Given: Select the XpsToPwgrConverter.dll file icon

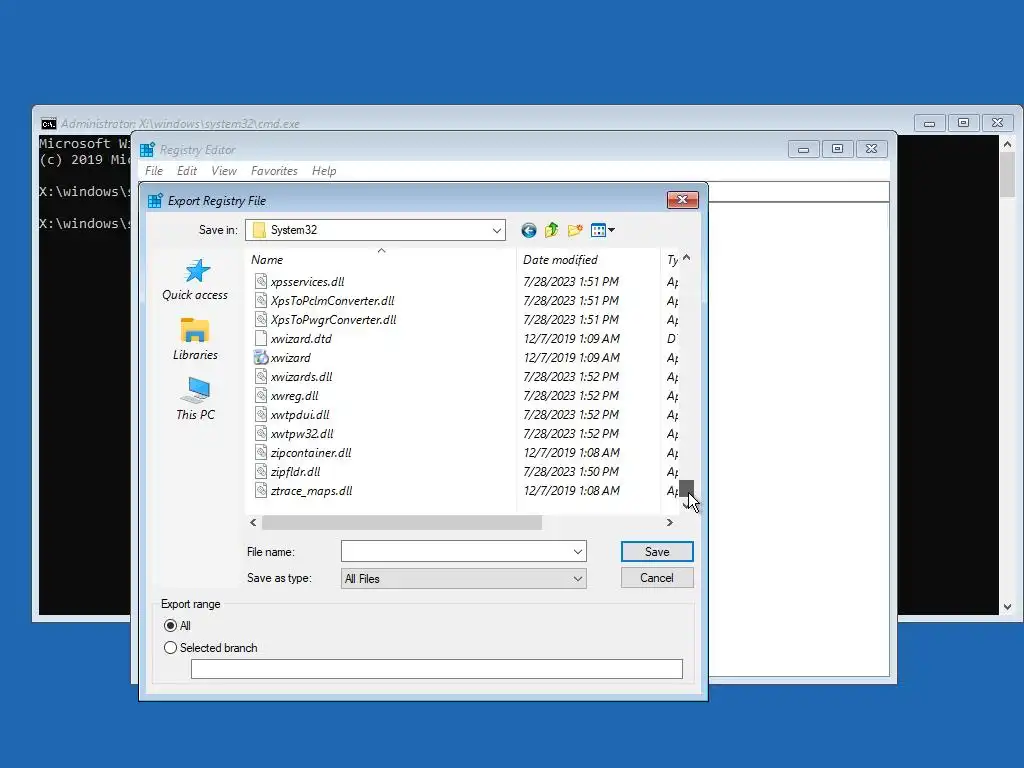Looking at the screenshot, I should 261,319.
